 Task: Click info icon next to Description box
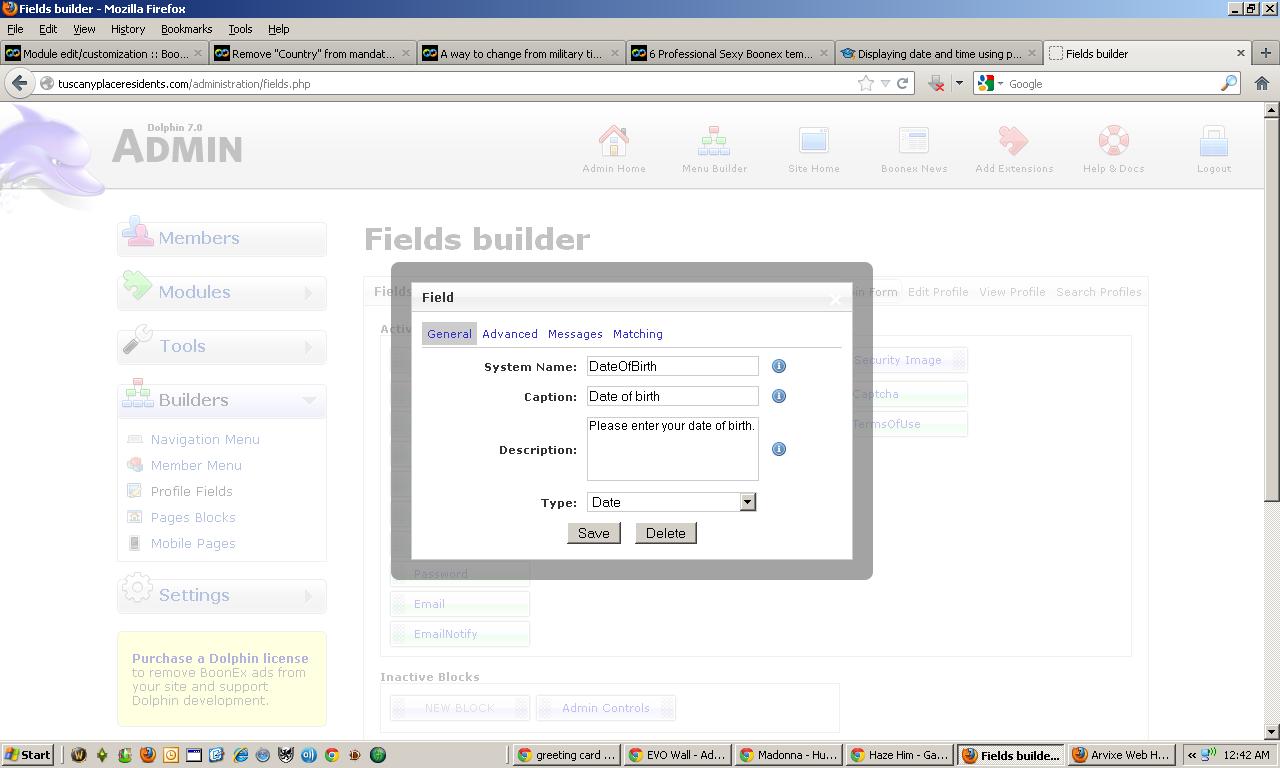pyautogui.click(x=779, y=450)
